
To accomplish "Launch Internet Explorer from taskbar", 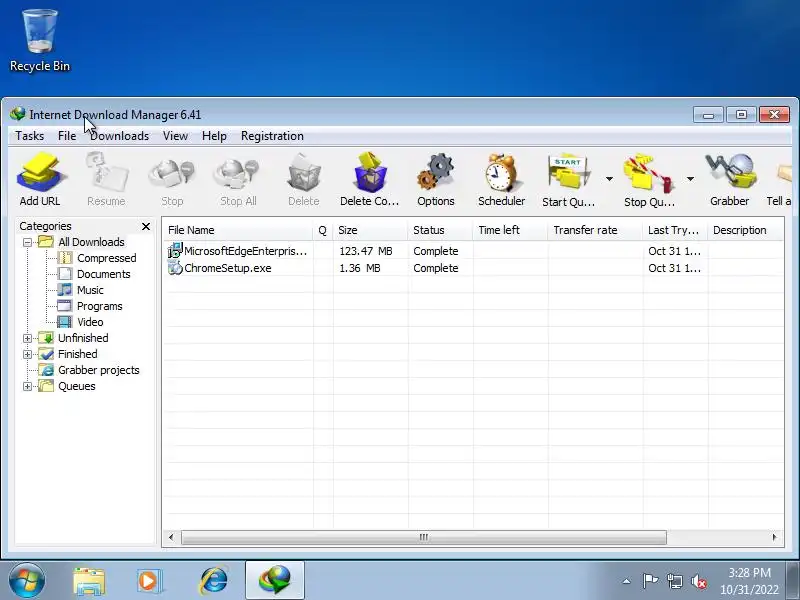I will tap(213, 581).
